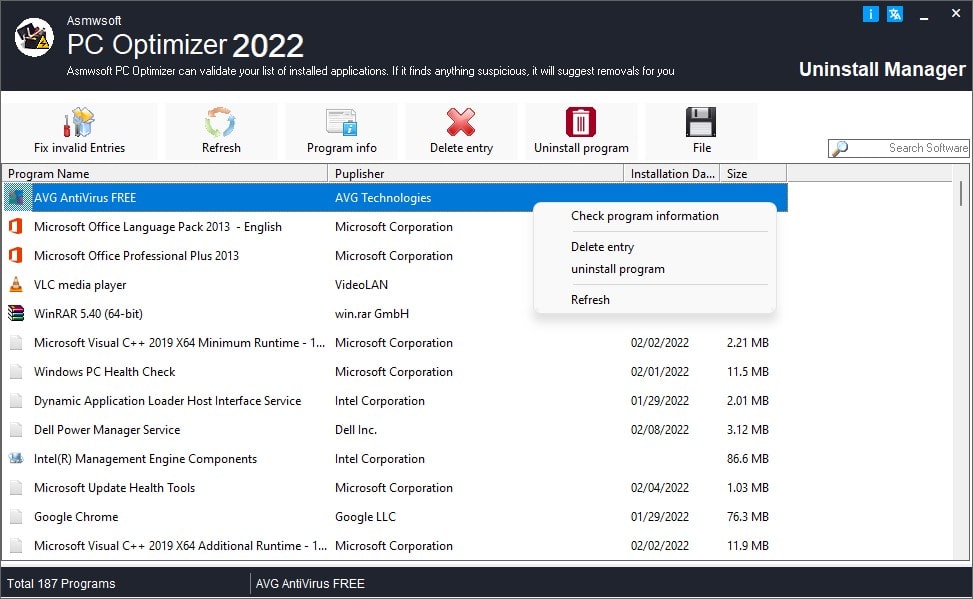This screenshot has height=599, width=973.
Task: Click the 02/08/2022 installation date
Action: point(660,430)
